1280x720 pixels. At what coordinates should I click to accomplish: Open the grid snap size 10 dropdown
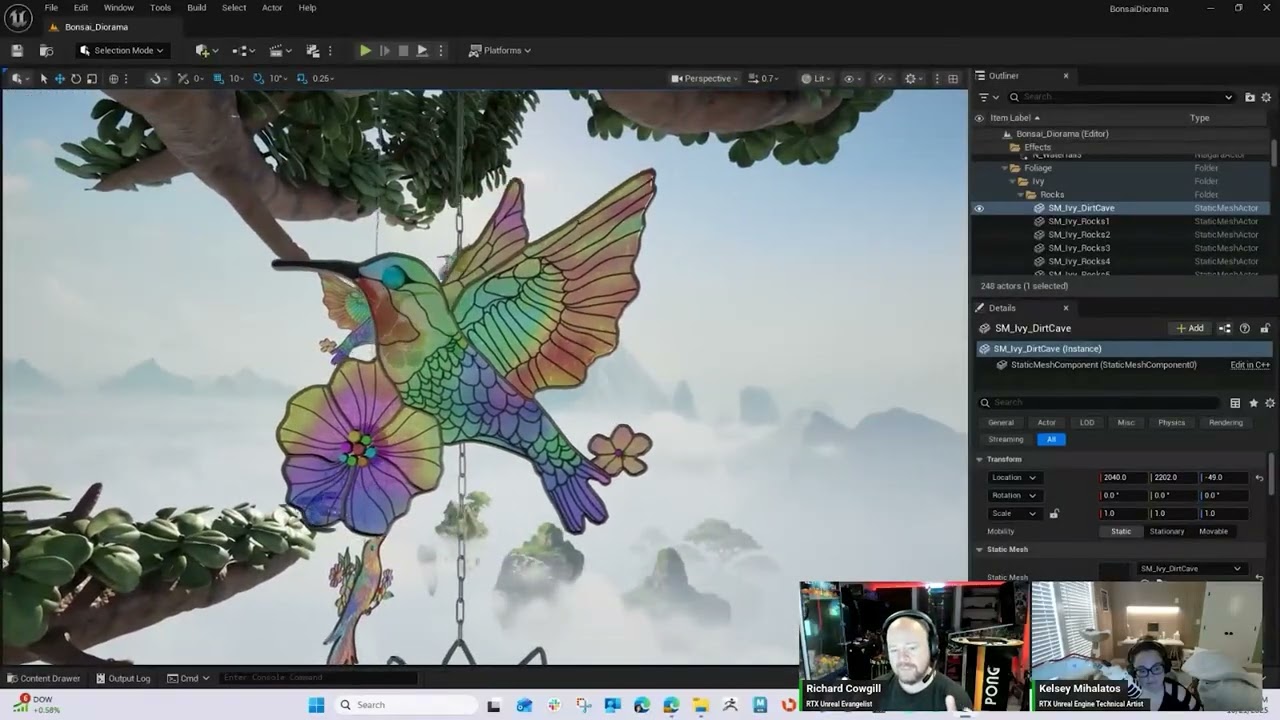(x=237, y=78)
